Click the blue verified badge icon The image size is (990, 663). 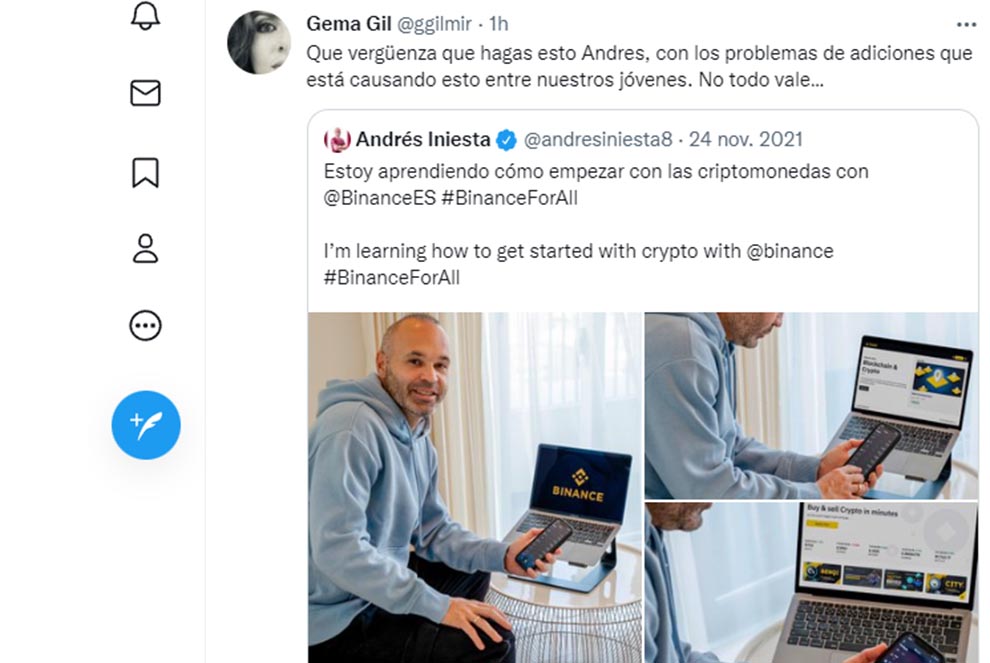tap(506, 140)
